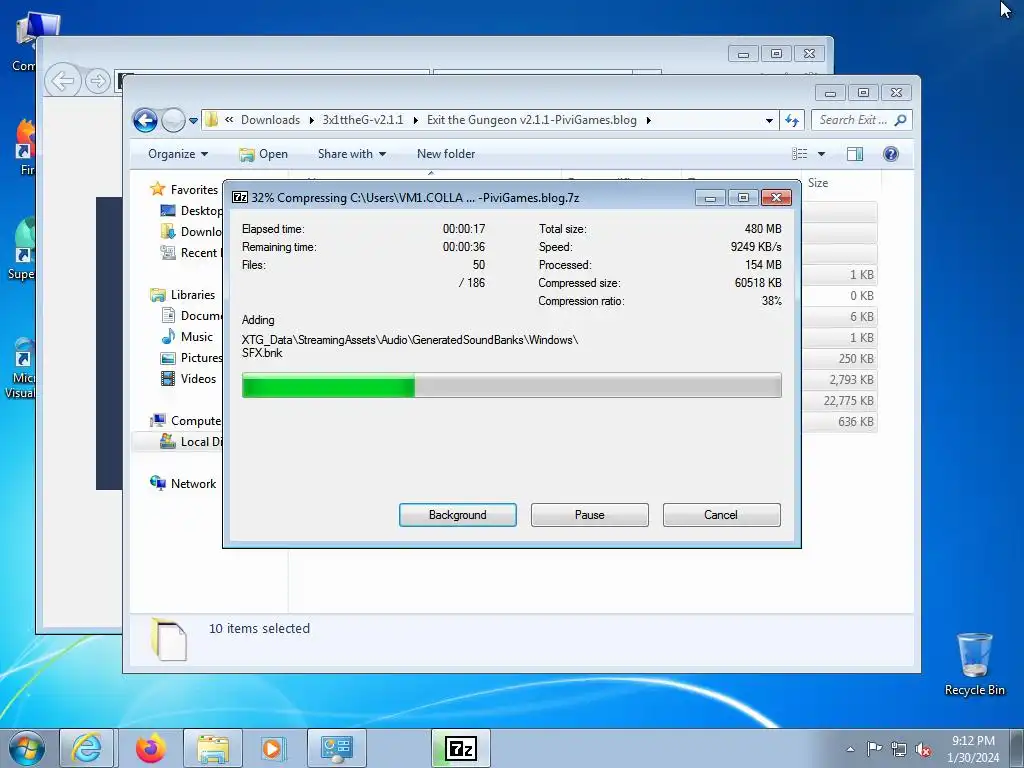The width and height of the screenshot is (1024, 768).
Task: Open Control Panel taskbar button
Action: 337,748
